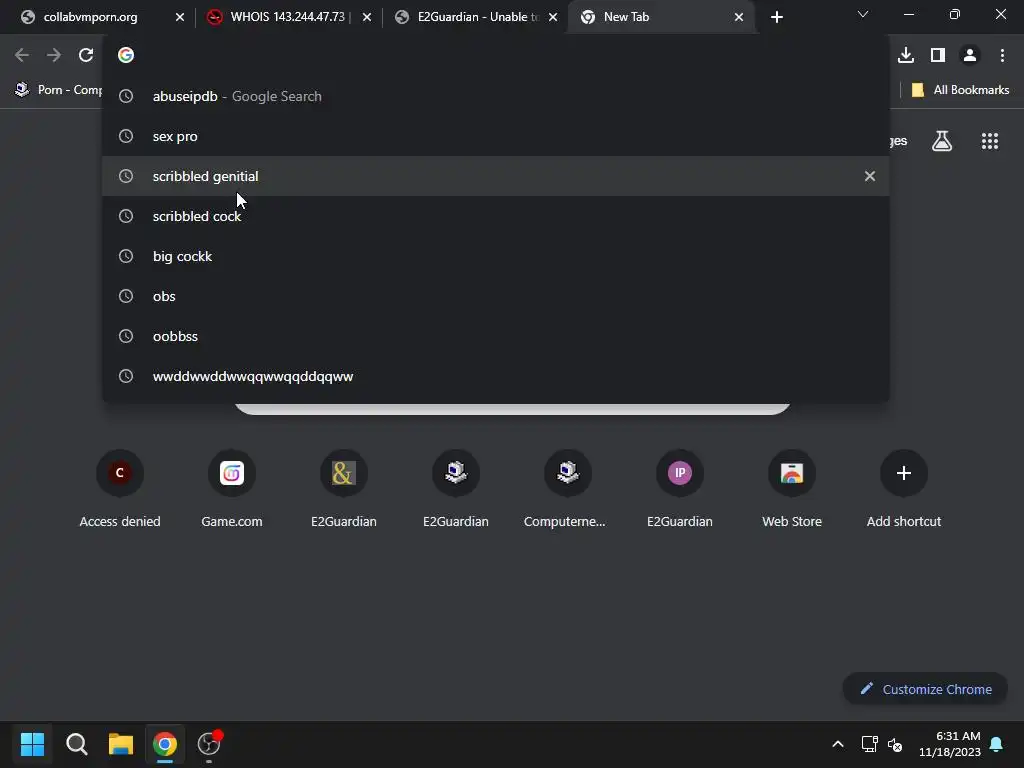Screen dimensions: 1024x768
Task: Toggle the Chrome side panel icon
Action: (938, 56)
